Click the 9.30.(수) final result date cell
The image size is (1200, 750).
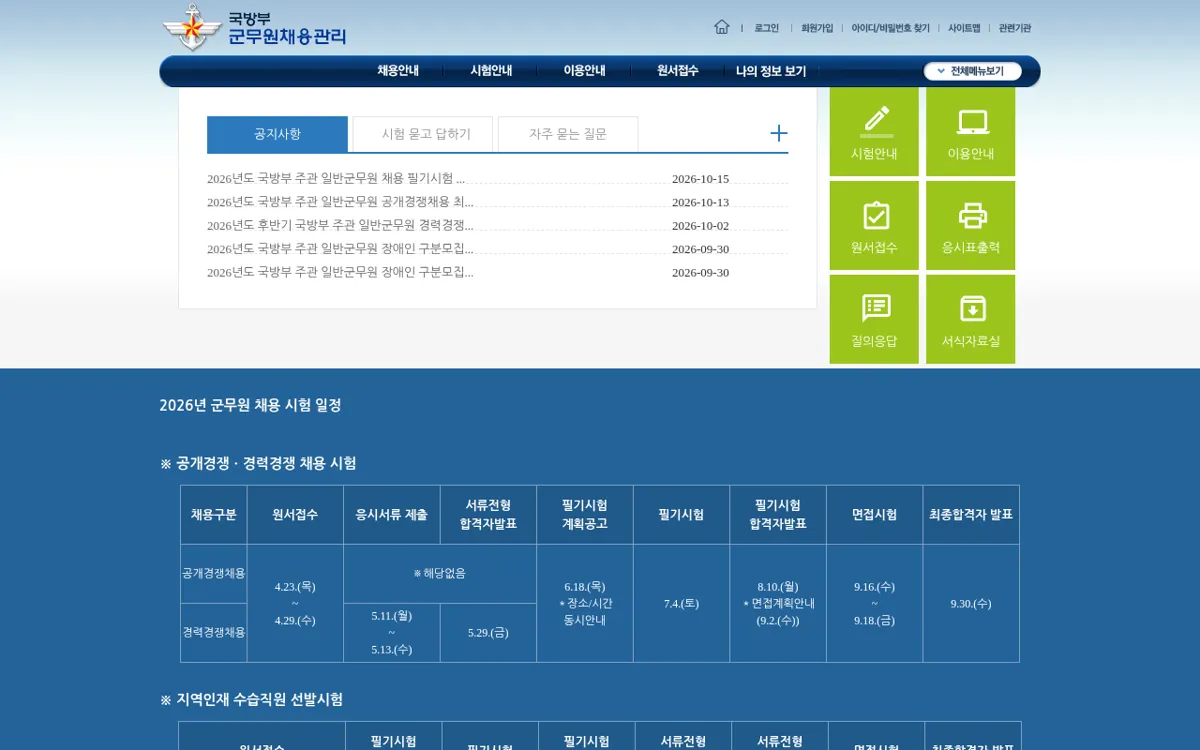click(971, 603)
